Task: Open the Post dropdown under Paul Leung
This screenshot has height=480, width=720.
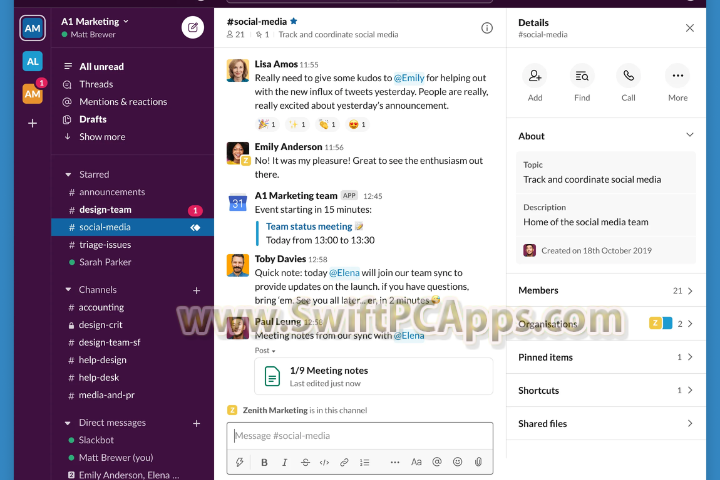Action: pos(265,350)
